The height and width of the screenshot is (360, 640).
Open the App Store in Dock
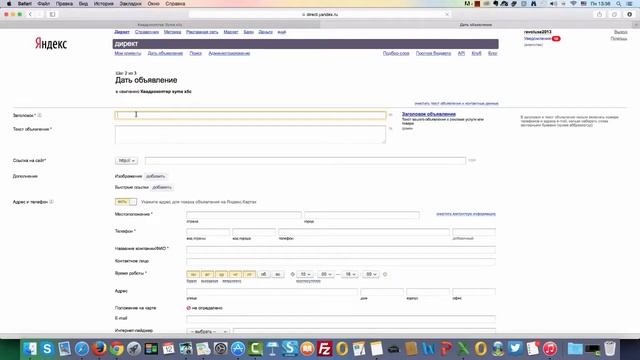coord(238,349)
